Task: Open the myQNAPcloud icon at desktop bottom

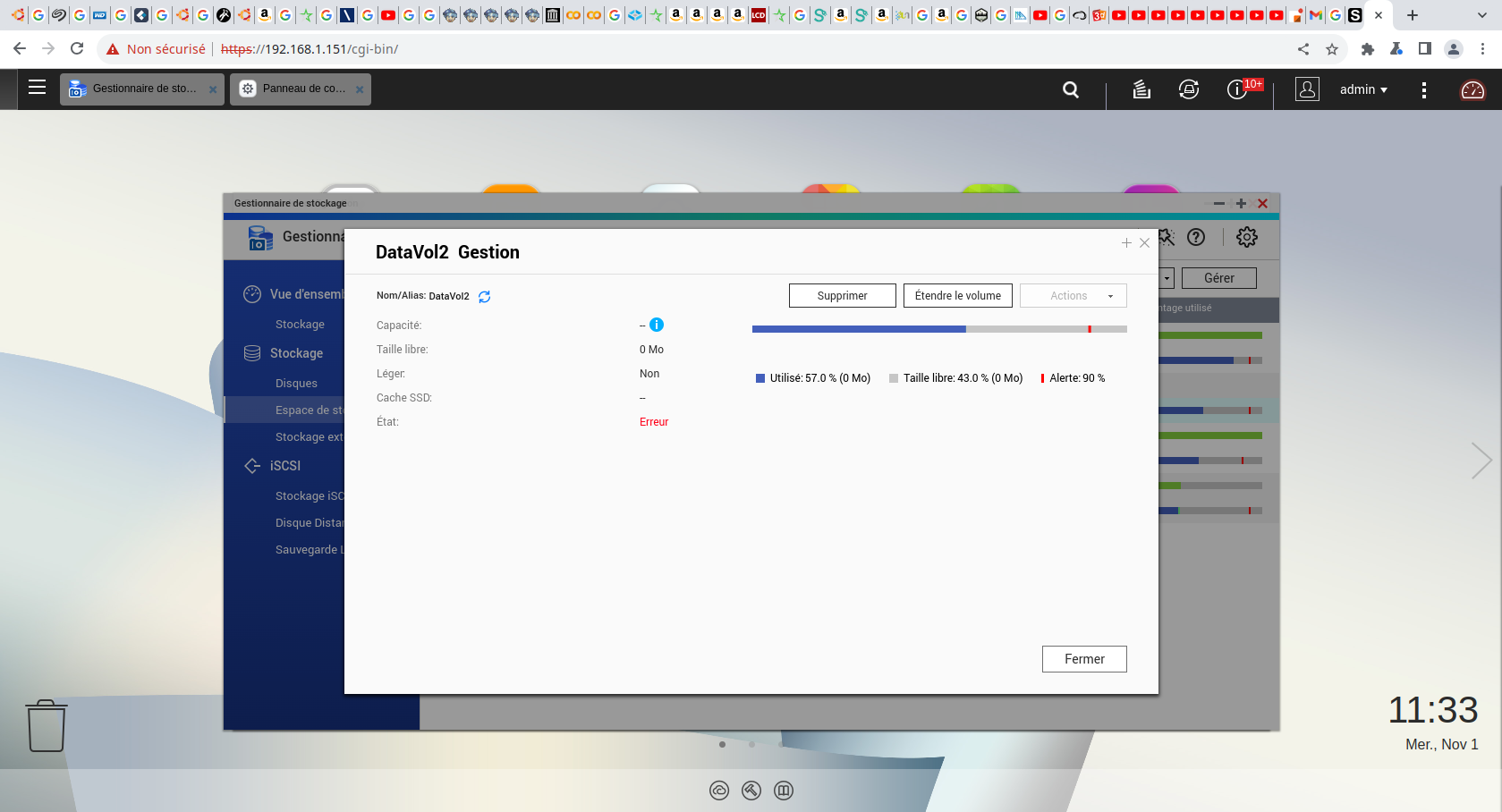Action: pos(719,791)
